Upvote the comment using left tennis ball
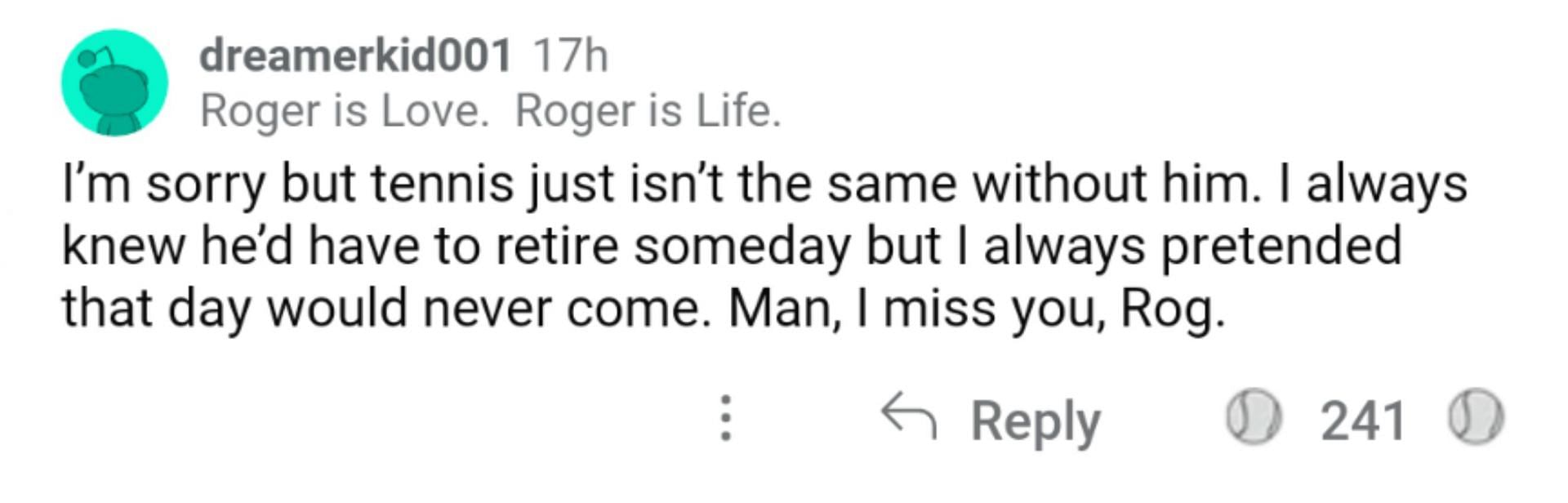Viewport: 1568px width, 503px height. [1254, 418]
